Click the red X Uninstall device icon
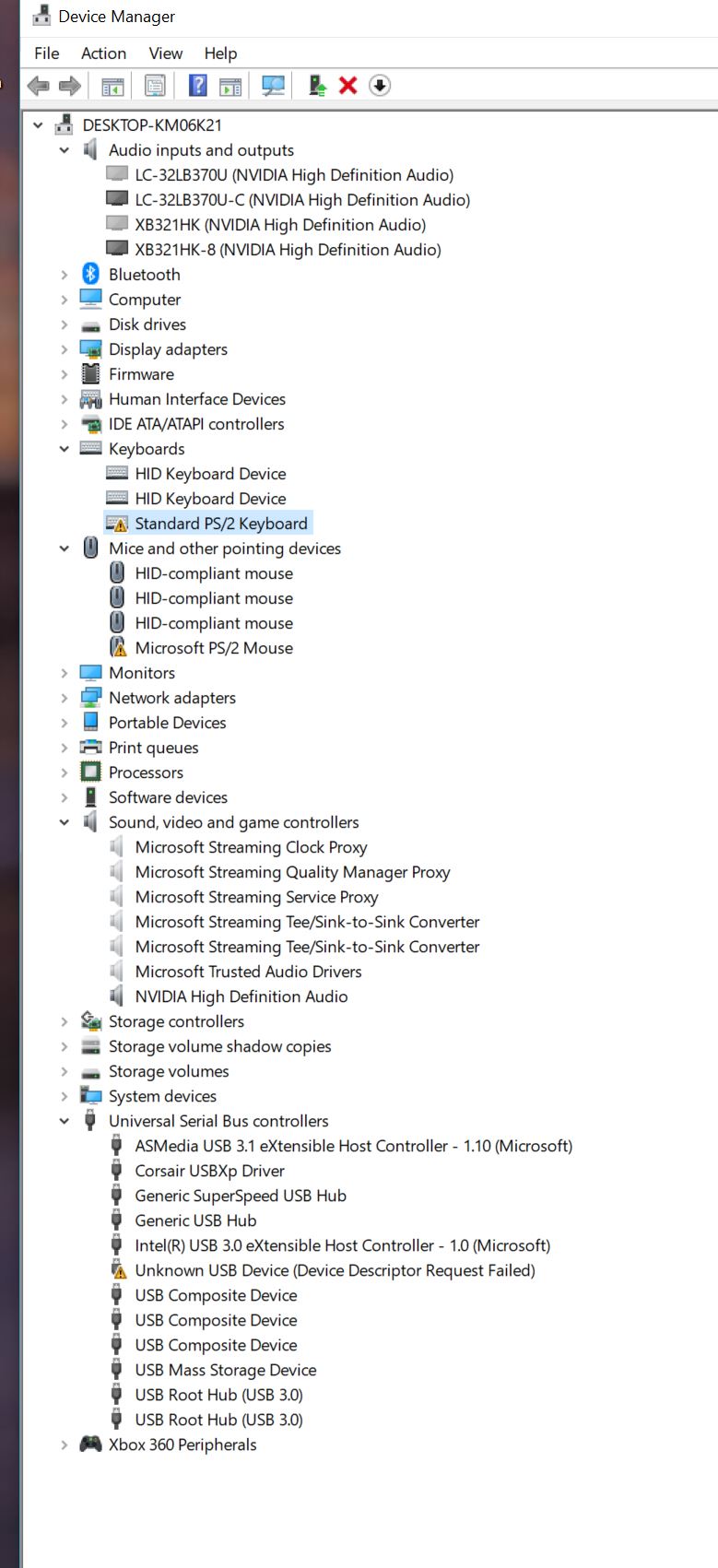Screen dimensions: 718x1568 [347, 86]
